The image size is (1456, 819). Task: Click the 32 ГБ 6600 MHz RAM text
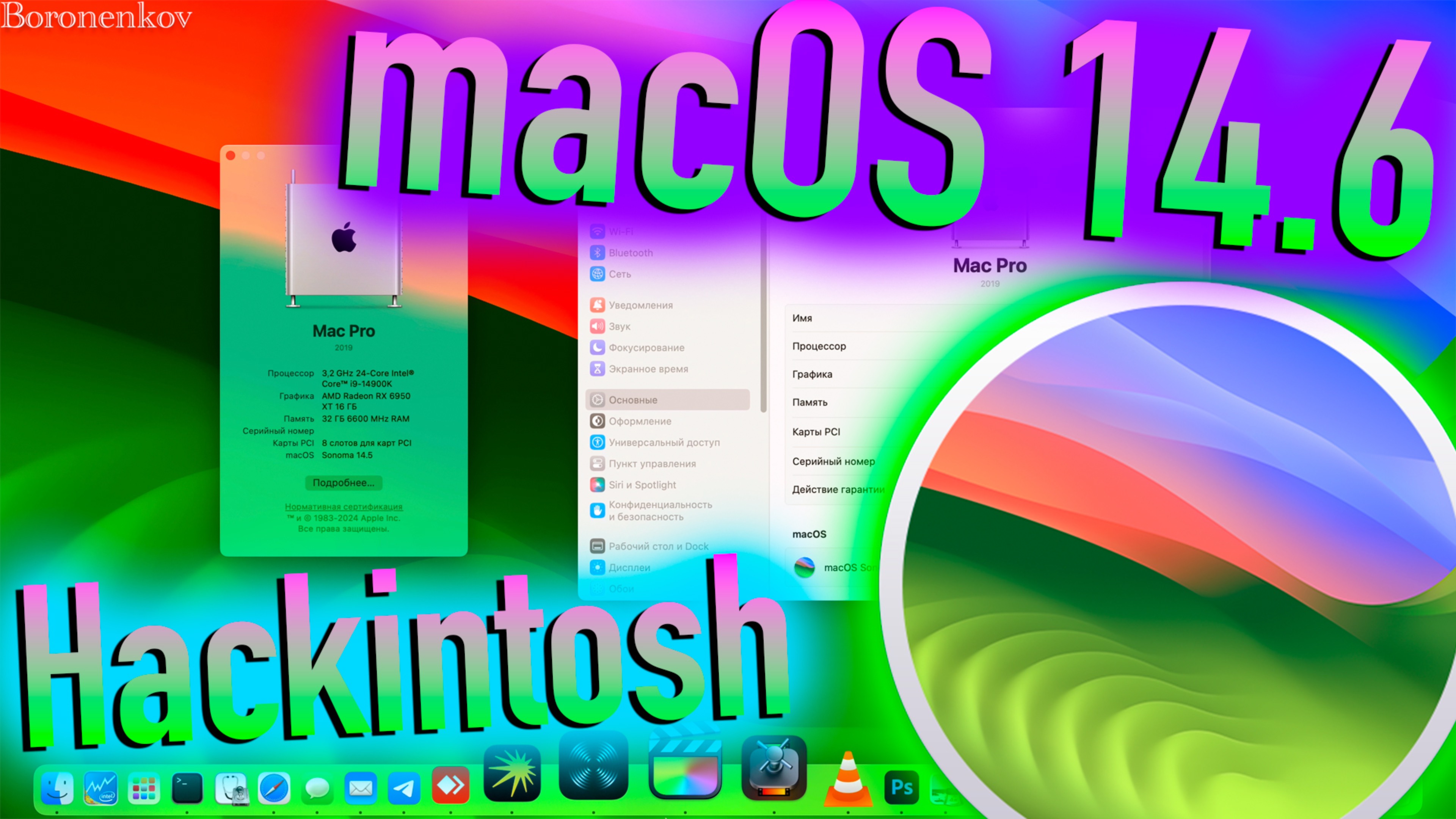(366, 419)
